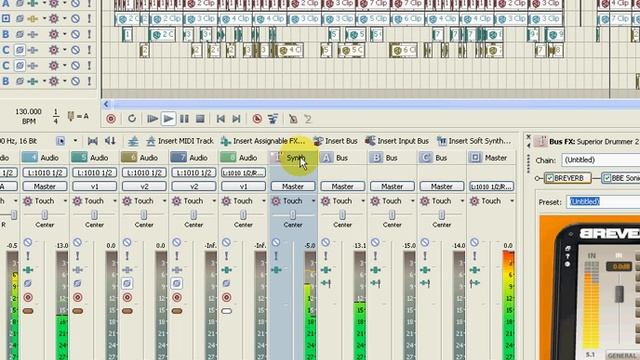Toggle input monitor on Audio 7 strip
This screenshot has height=360, width=640.
coord(177,283)
